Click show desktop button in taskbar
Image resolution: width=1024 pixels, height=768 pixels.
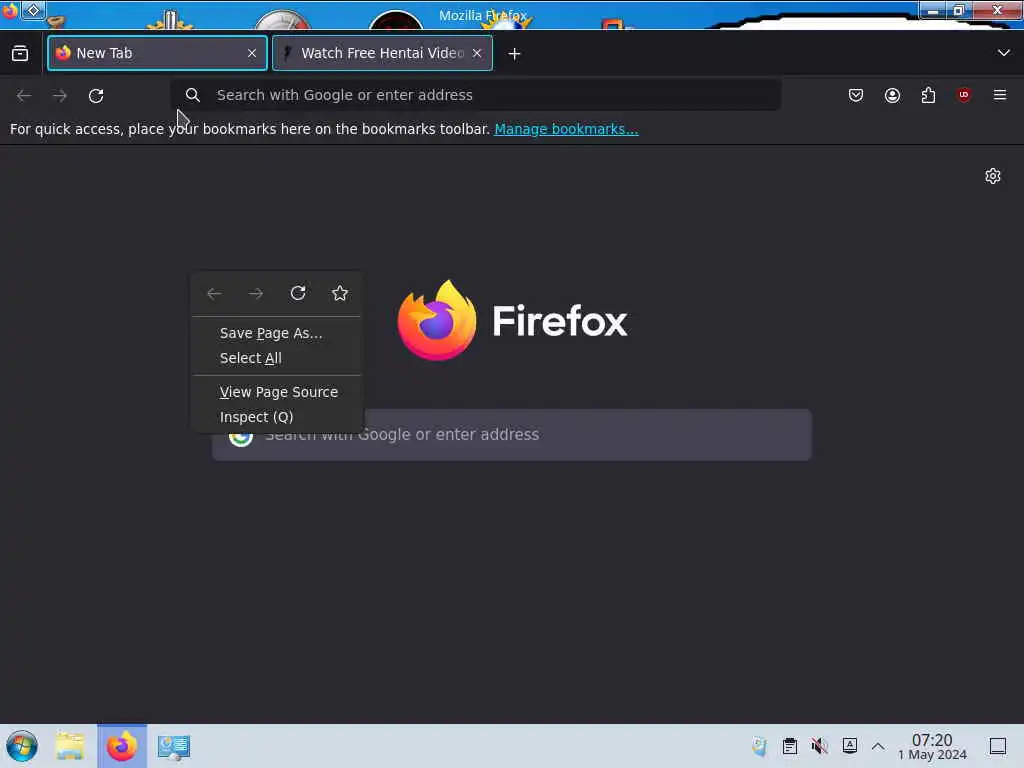click(997, 746)
